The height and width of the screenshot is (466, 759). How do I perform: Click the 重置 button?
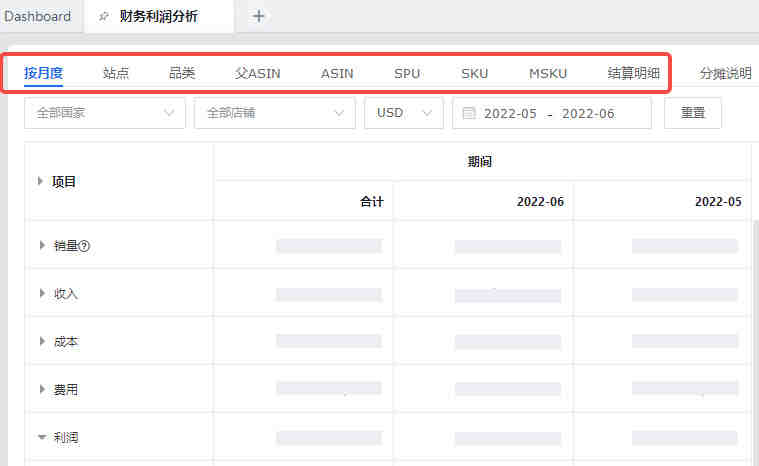click(693, 113)
